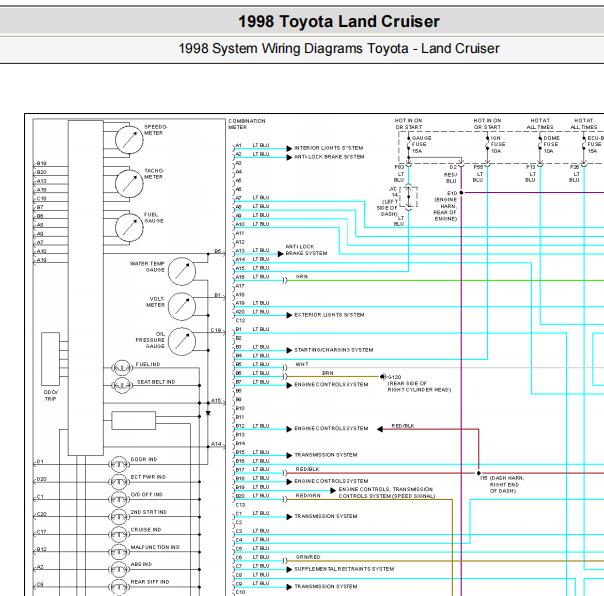Select the ECT PWR Ind lamp symbol

119,482
